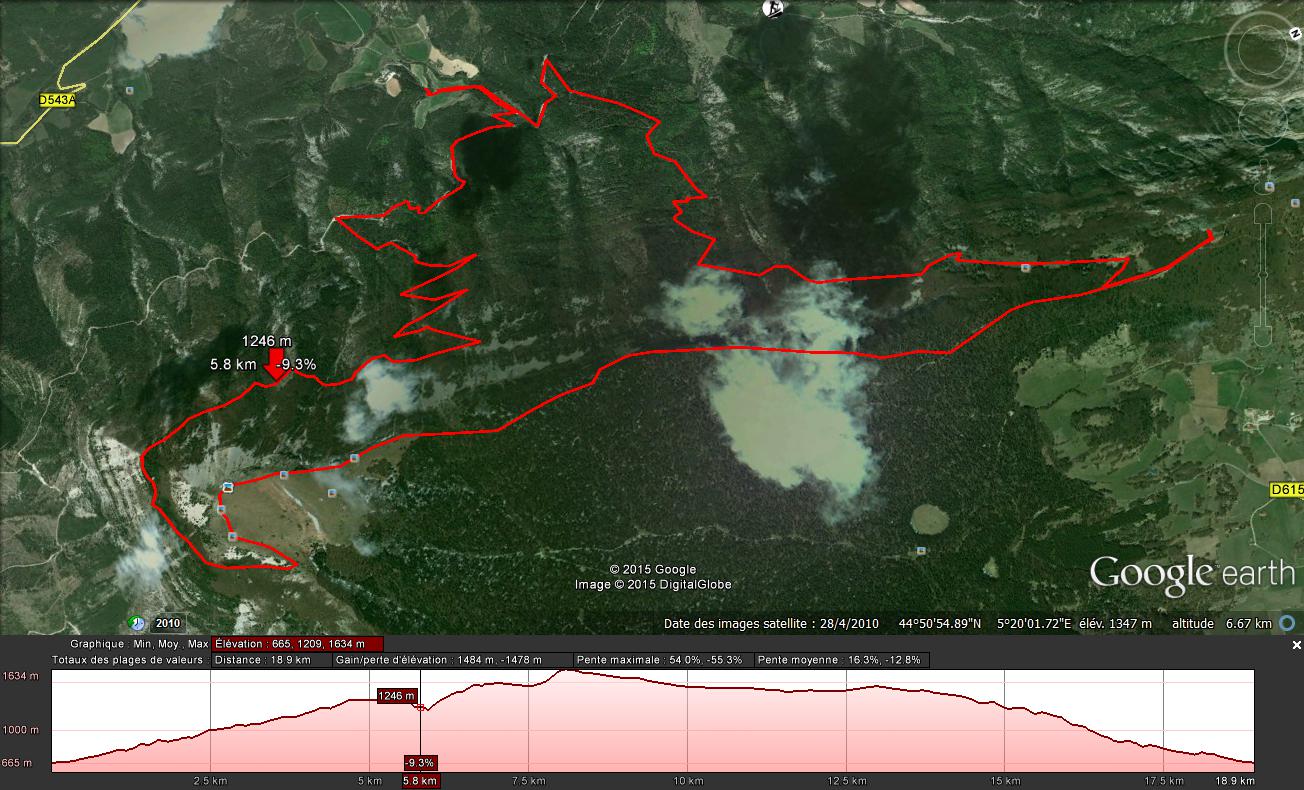
Task: Click the élév. 1347 m status readout
Action: pyautogui.click(x=1114, y=623)
